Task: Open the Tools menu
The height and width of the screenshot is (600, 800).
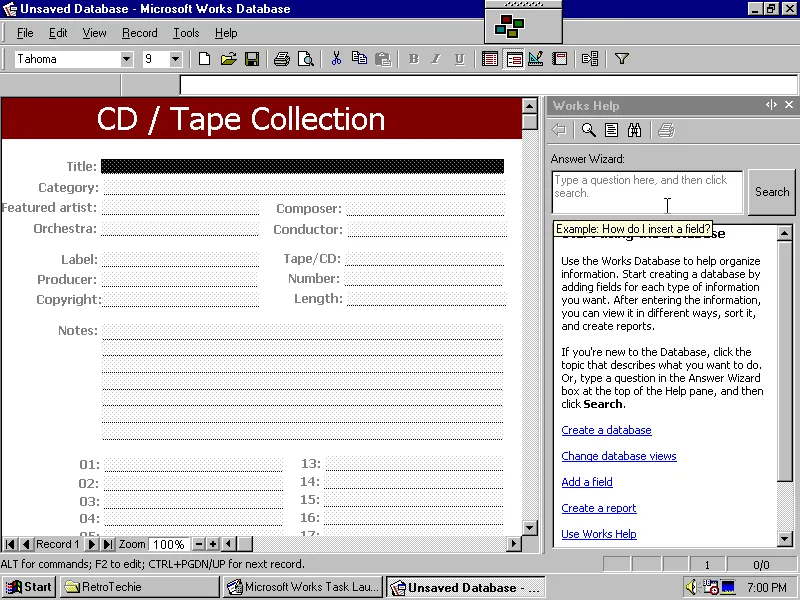Action: [185, 32]
